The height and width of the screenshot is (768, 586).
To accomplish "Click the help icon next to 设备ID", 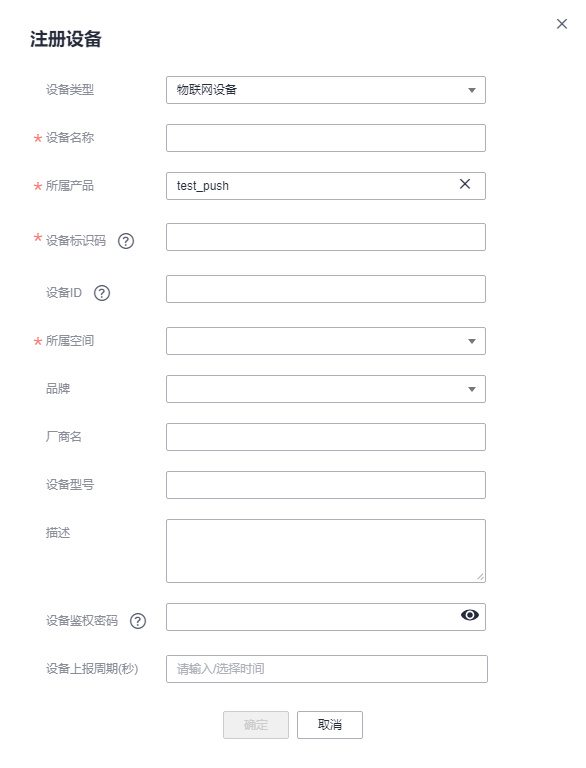I will [x=102, y=293].
